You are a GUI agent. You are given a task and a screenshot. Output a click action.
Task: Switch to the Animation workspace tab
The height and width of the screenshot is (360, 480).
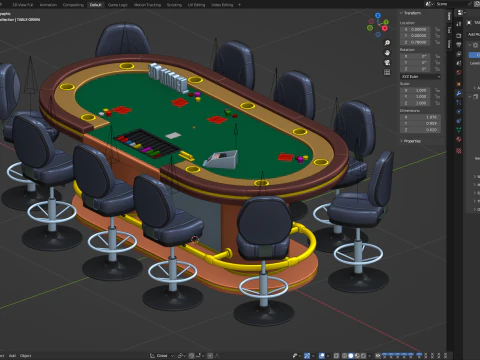point(48,5)
